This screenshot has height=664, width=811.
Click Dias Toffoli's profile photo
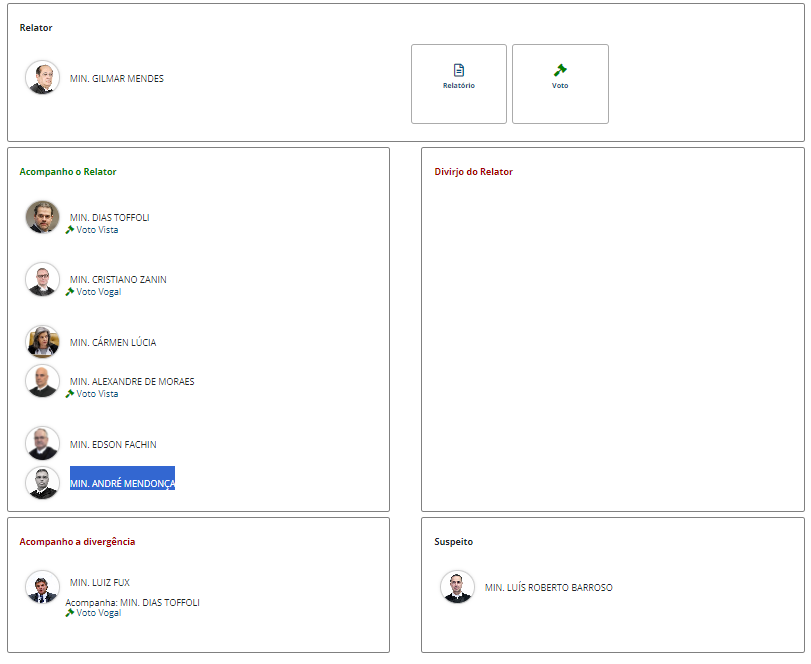(x=42, y=217)
